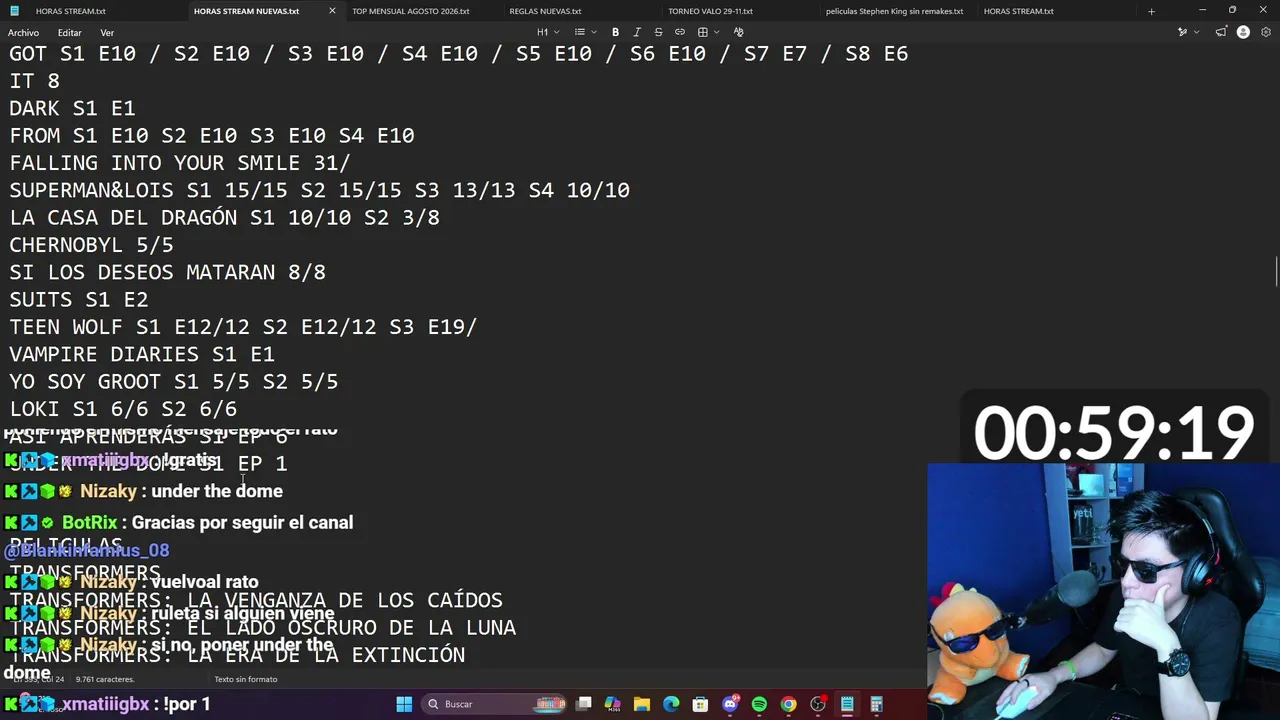Add a new Notepad tab

point(1151,11)
